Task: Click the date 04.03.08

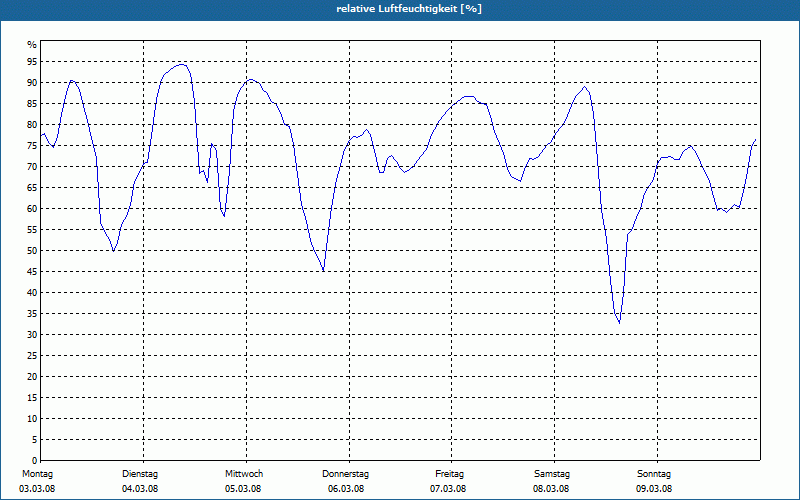Action: pyautogui.click(x=140, y=489)
